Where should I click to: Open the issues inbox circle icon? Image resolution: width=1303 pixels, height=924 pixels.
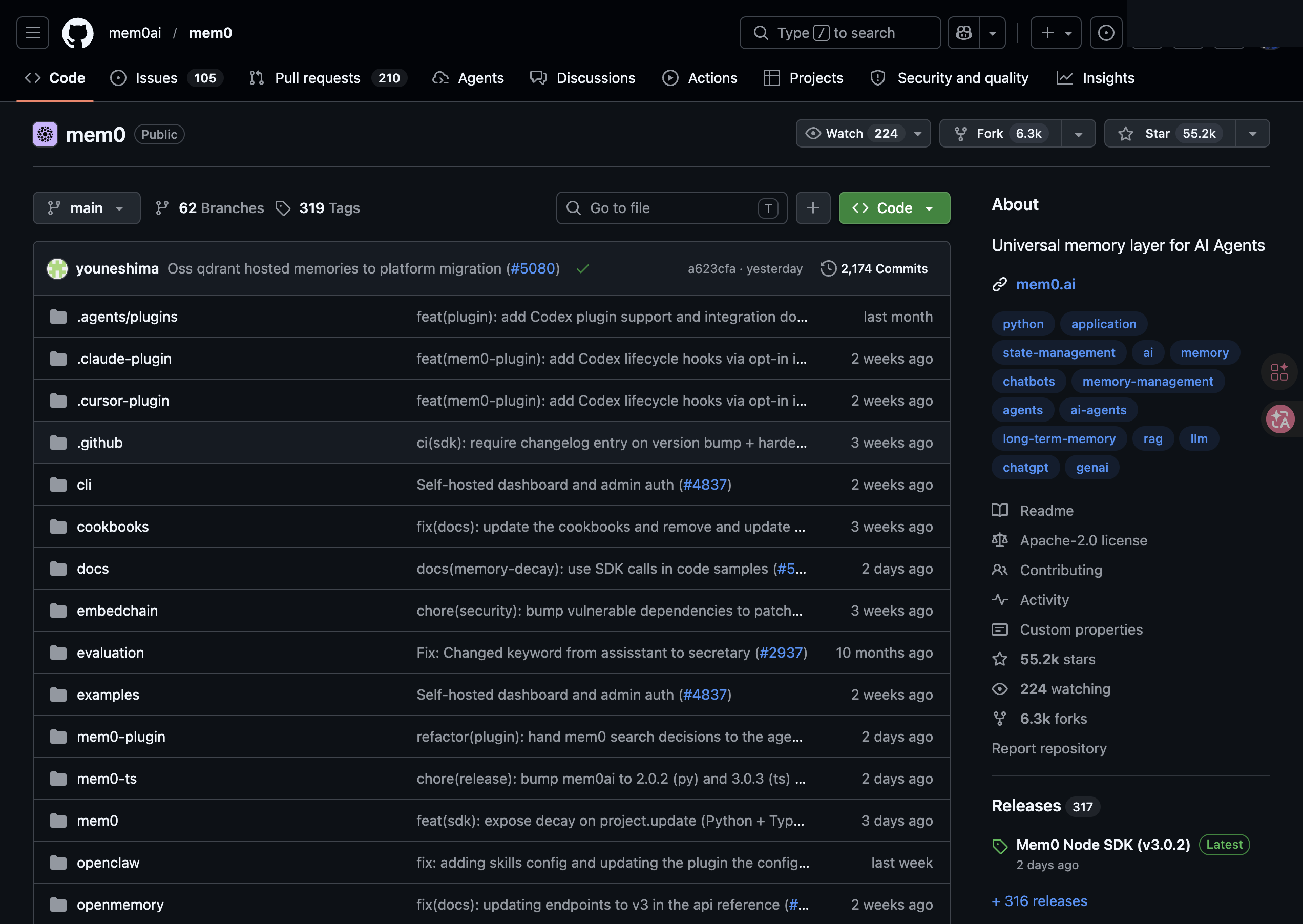(x=1106, y=32)
